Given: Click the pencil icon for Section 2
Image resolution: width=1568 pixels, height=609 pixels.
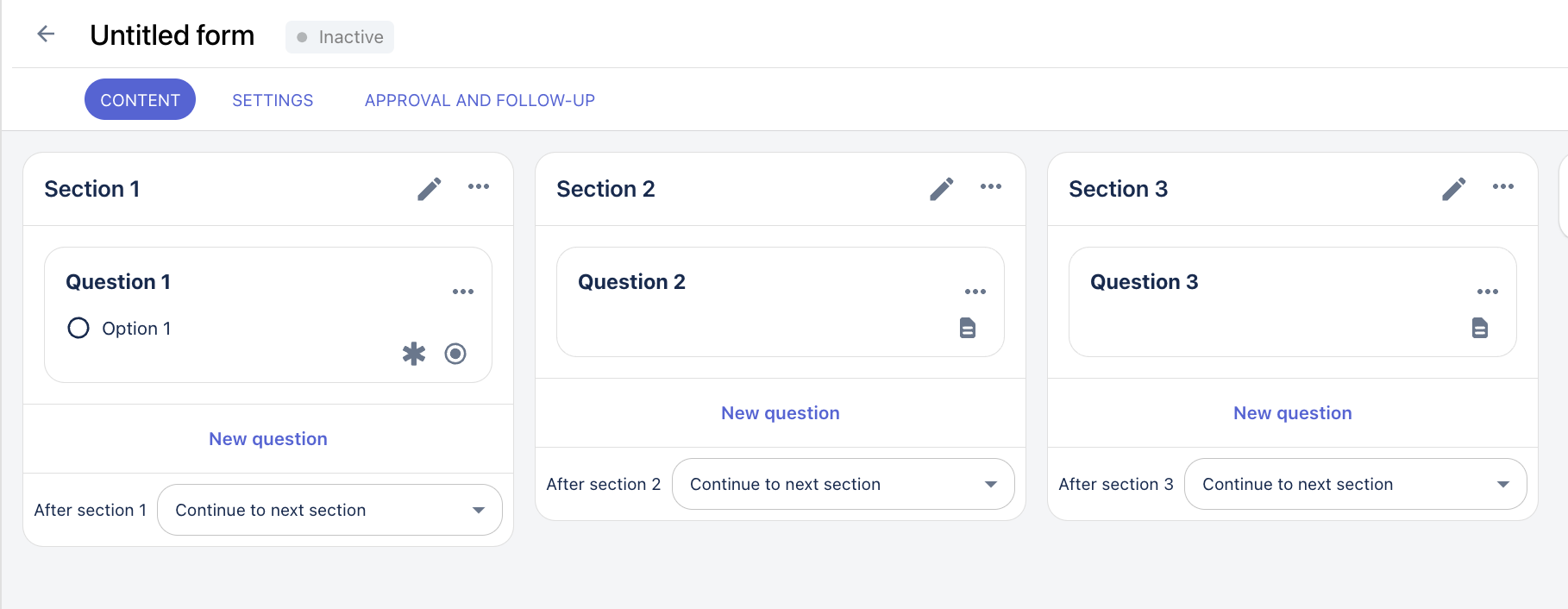Looking at the screenshot, I should 942,189.
